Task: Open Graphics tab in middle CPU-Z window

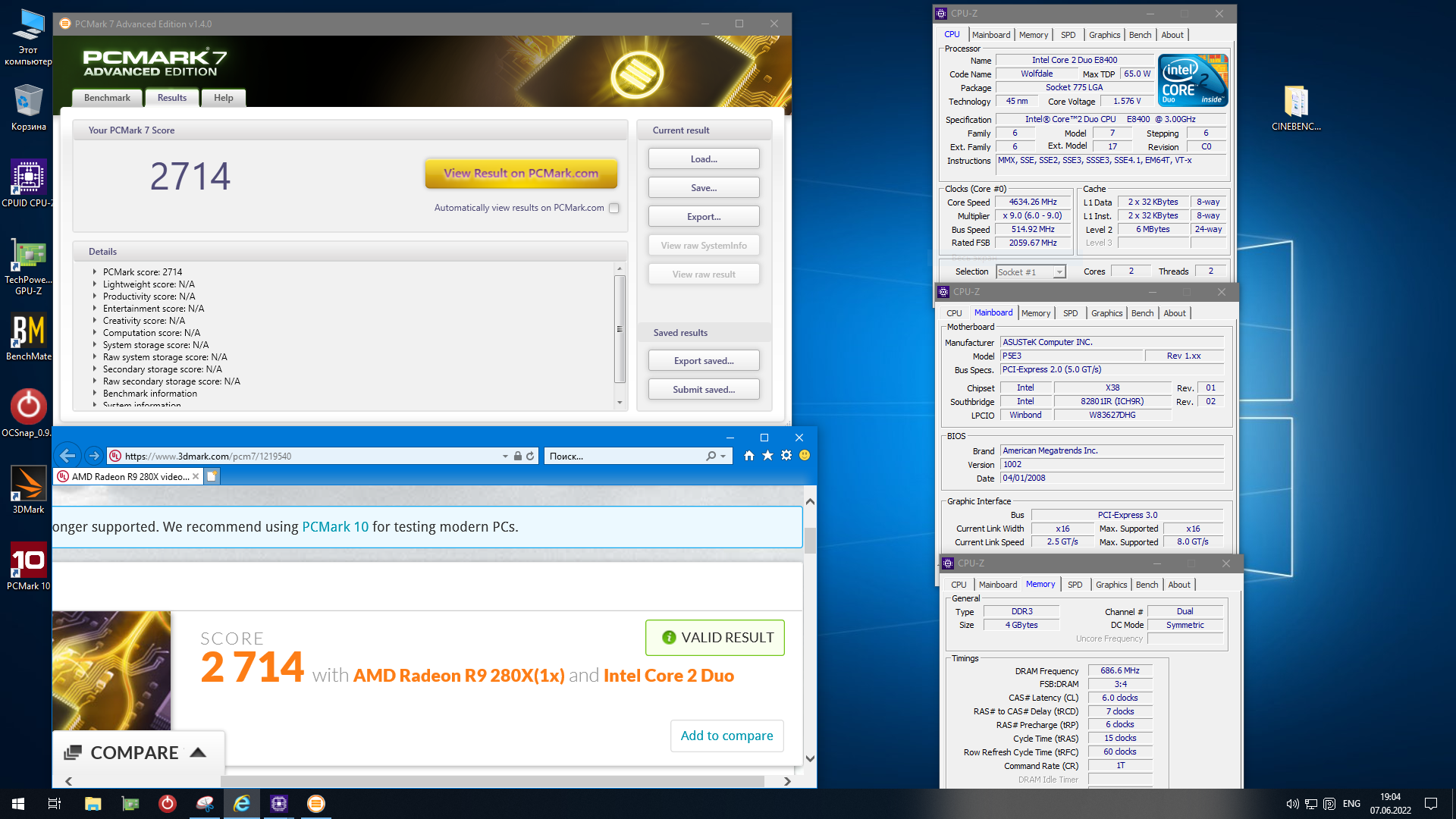Action: tap(1106, 313)
